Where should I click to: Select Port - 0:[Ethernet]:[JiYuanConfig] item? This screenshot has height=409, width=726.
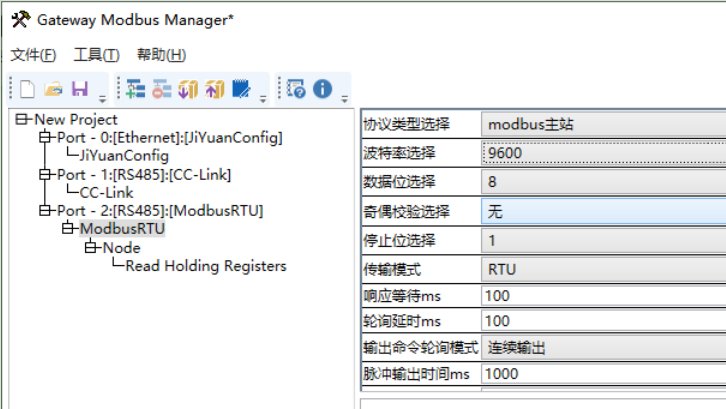[170, 138]
